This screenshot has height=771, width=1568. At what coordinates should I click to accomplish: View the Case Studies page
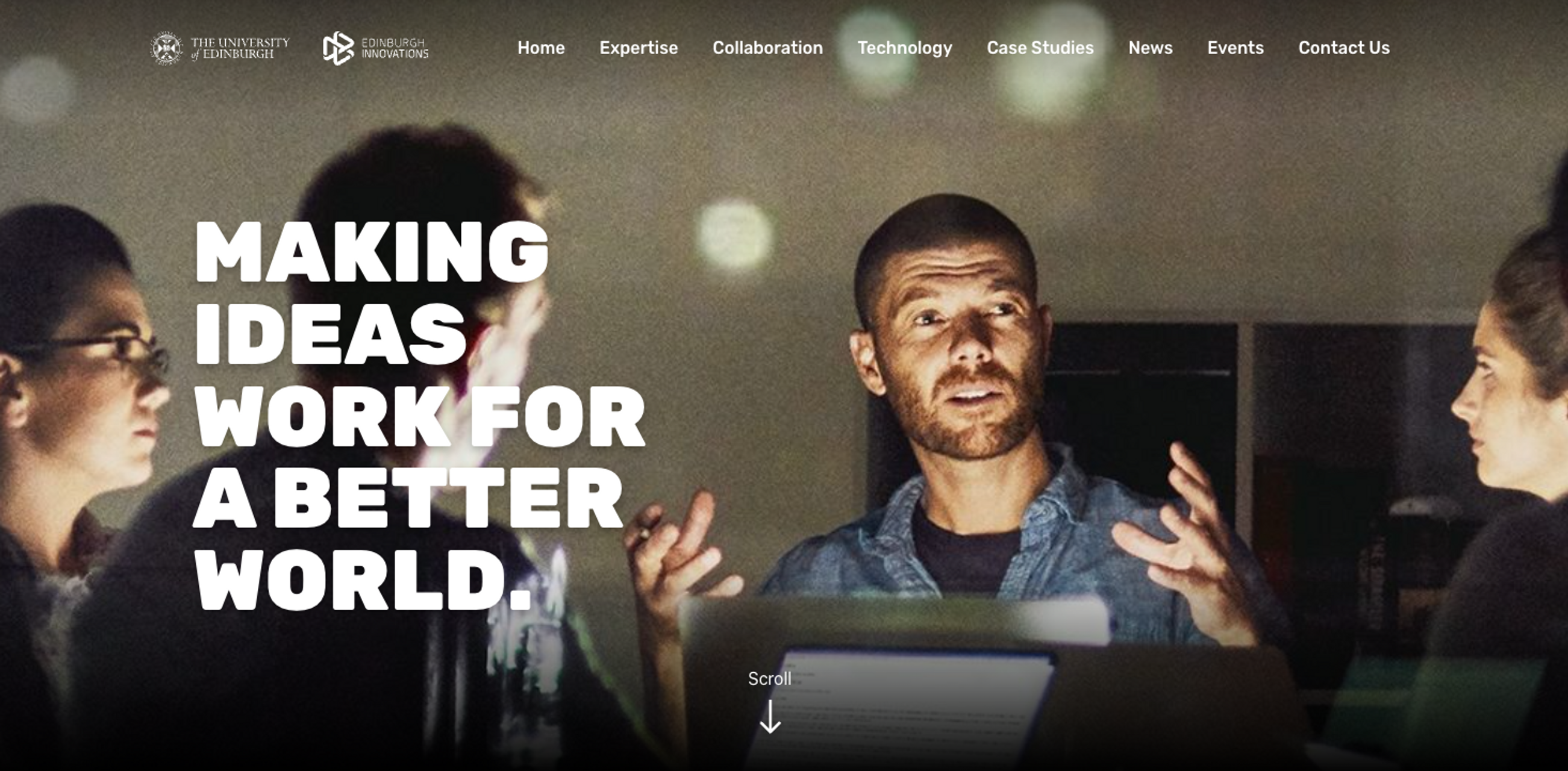[1040, 48]
